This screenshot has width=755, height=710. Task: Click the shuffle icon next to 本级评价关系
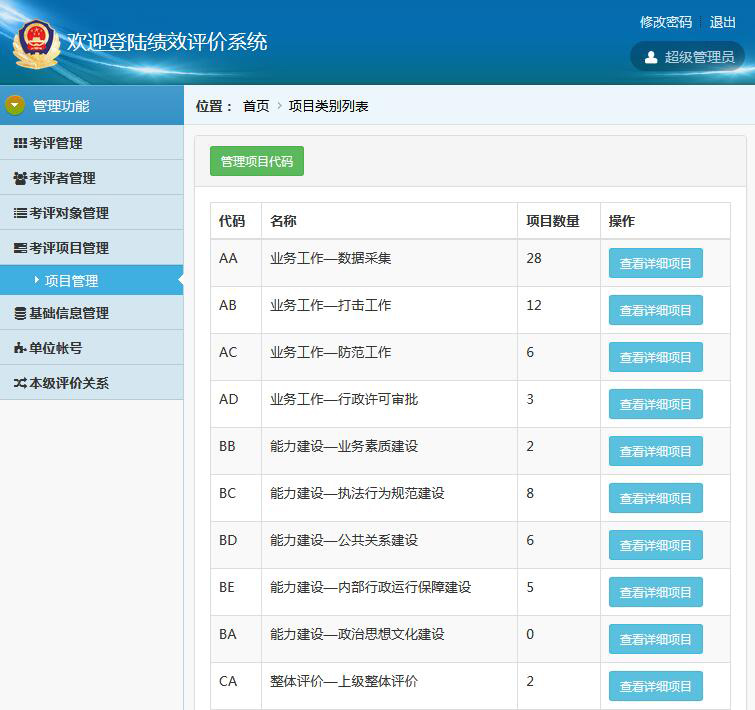click(20, 383)
